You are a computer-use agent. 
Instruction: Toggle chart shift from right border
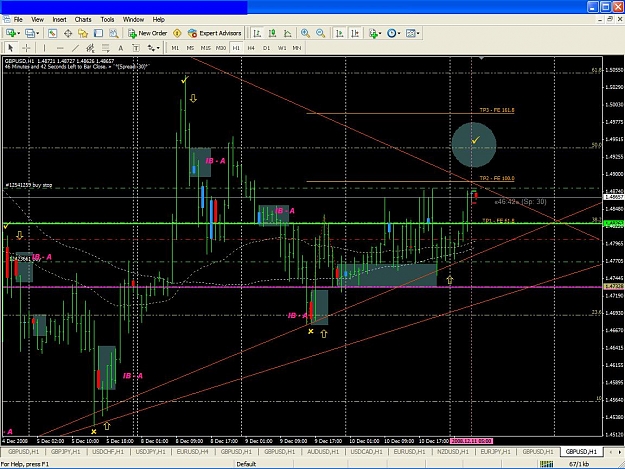click(355, 33)
